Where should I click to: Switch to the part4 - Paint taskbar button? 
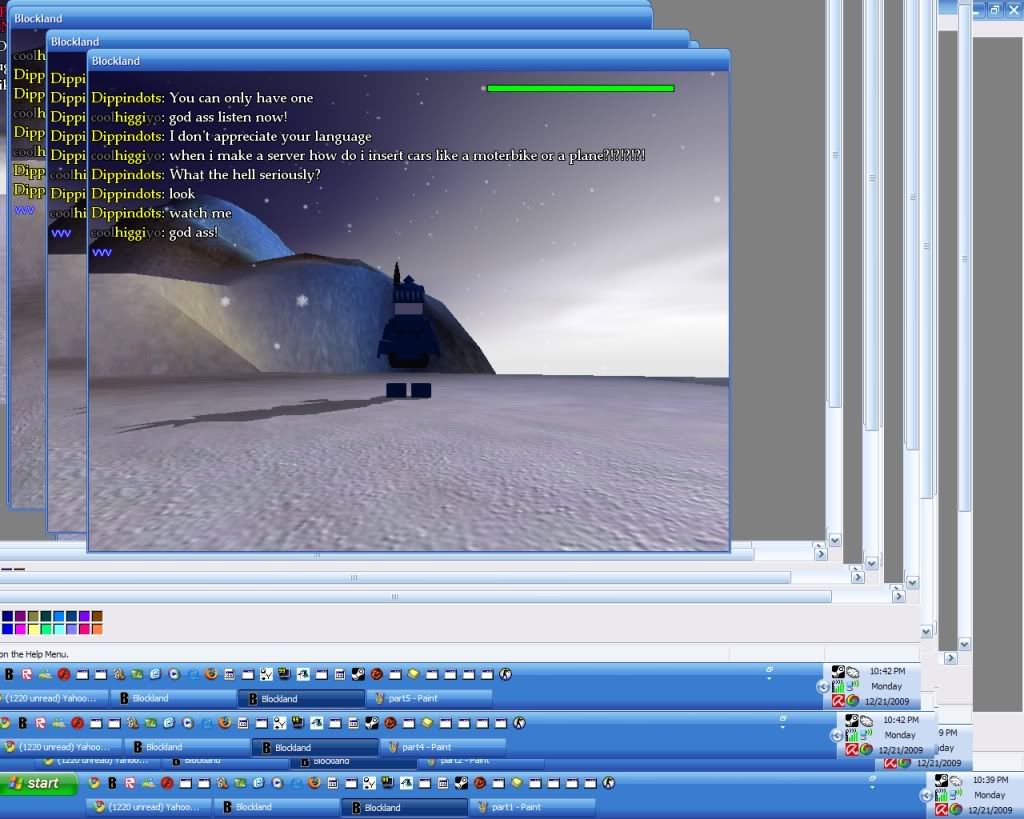tap(445, 747)
